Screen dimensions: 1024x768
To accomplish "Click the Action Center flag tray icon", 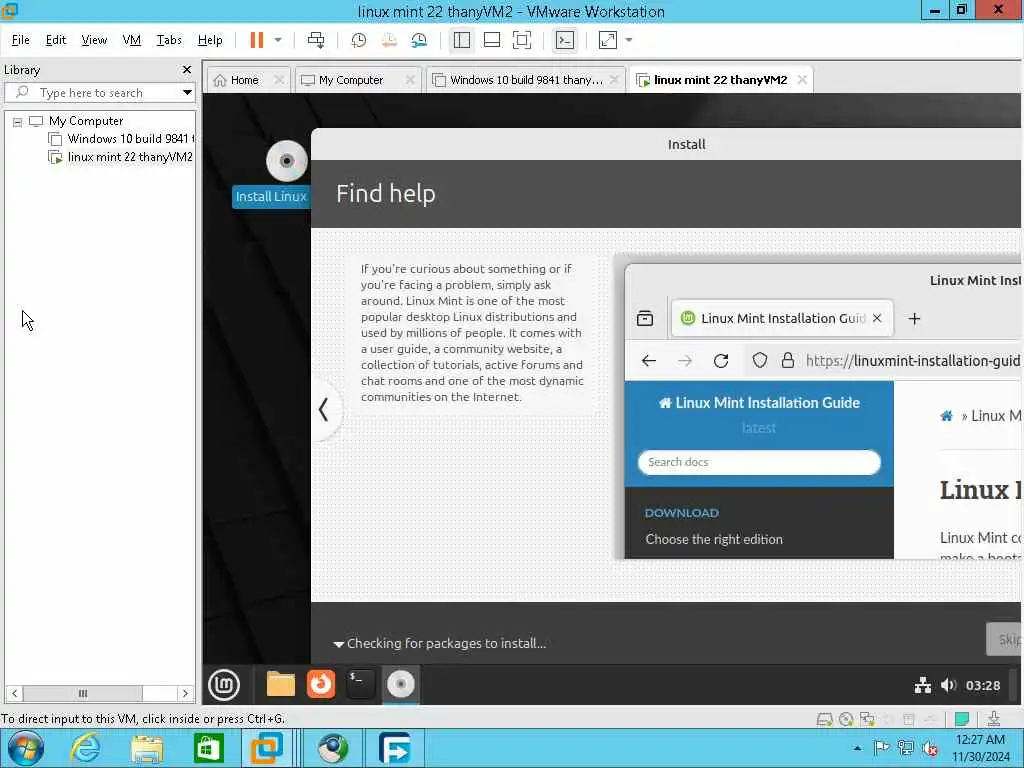I will 881,748.
